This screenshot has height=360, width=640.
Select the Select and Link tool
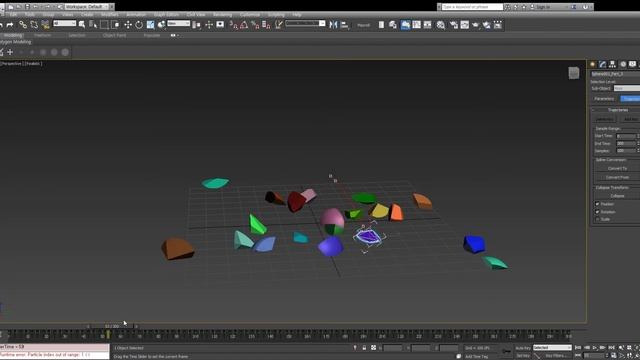click(23, 25)
